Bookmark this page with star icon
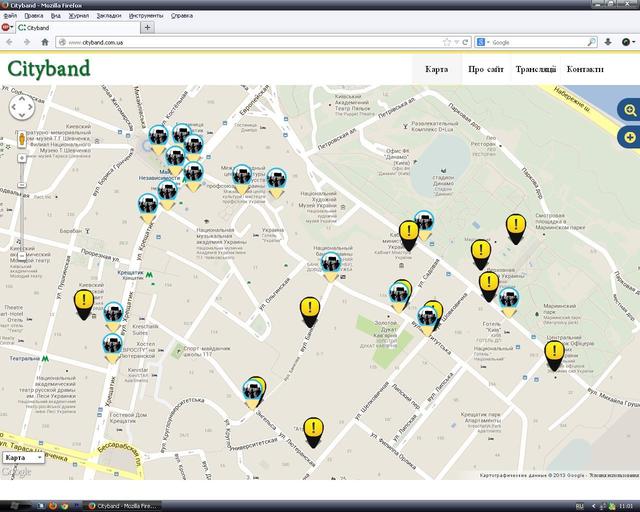 pyautogui.click(x=447, y=42)
